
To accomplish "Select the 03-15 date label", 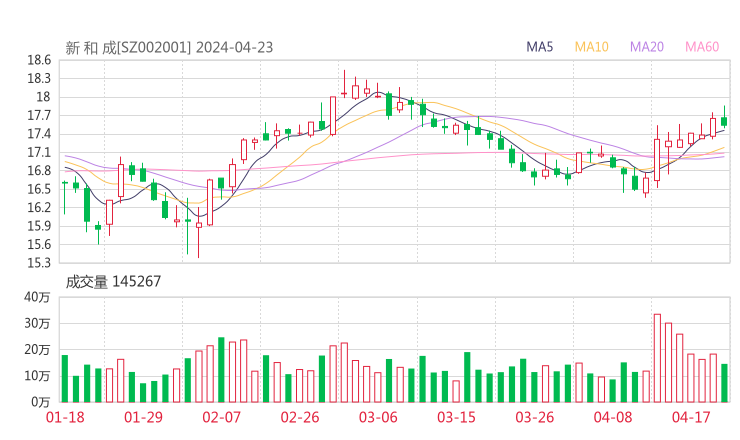I will tap(456, 417).
